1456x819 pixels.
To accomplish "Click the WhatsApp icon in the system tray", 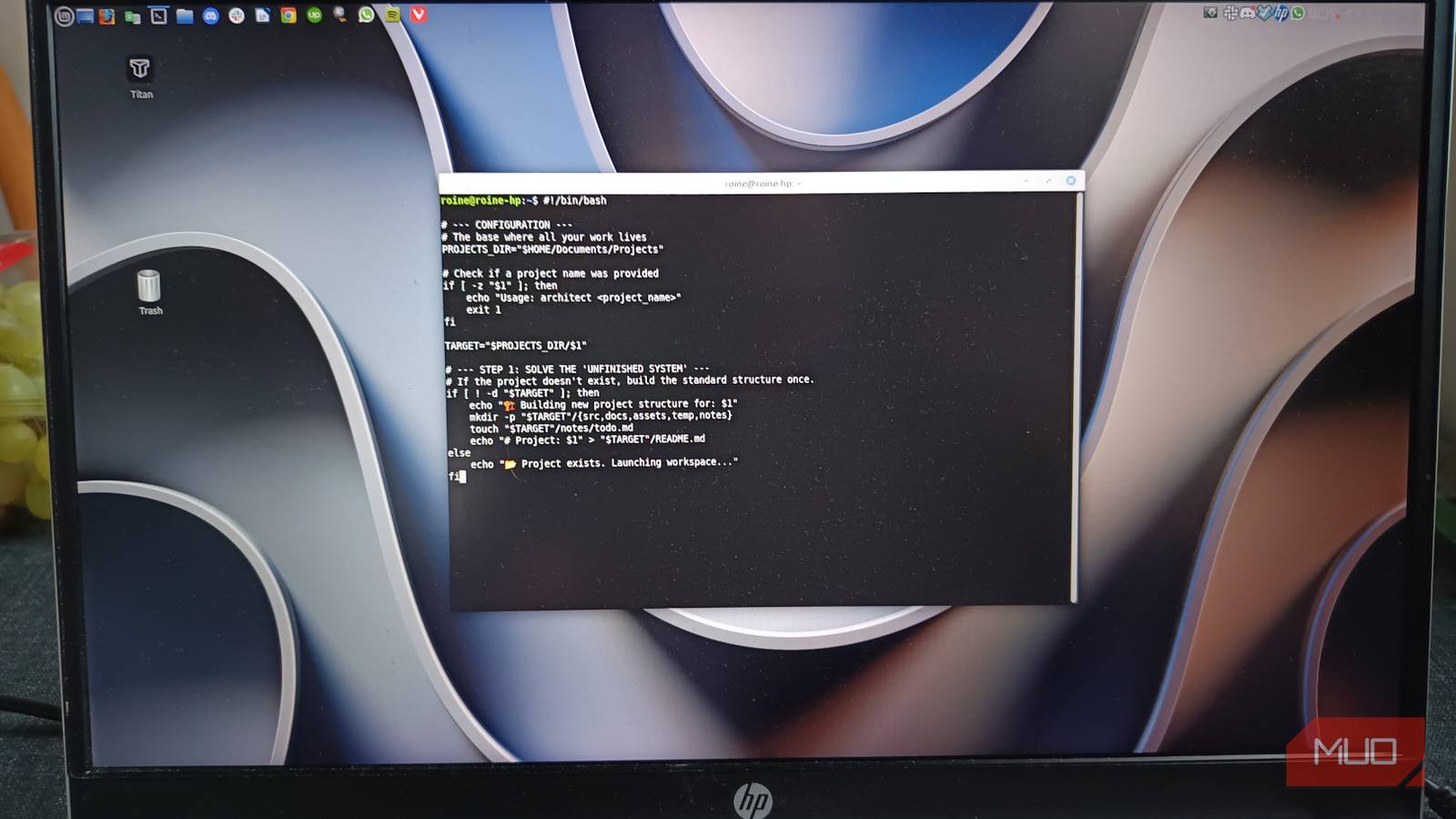I will click(x=1298, y=13).
